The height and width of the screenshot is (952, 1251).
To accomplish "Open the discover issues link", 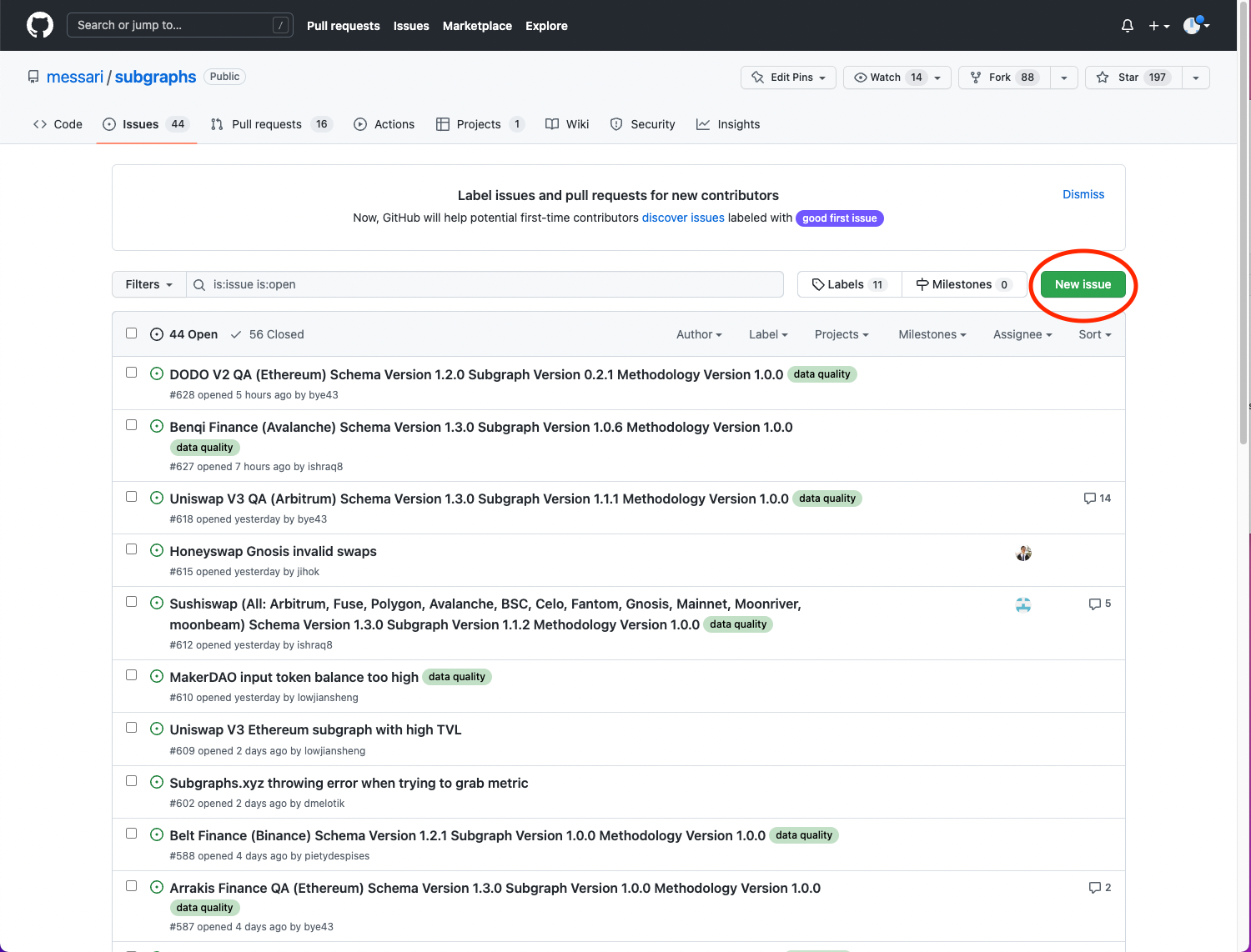I will (683, 218).
